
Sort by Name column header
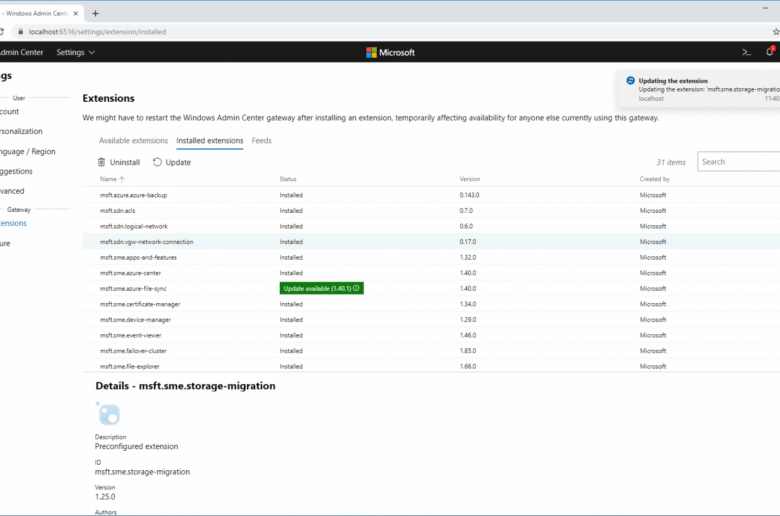pyautogui.click(x=108, y=179)
